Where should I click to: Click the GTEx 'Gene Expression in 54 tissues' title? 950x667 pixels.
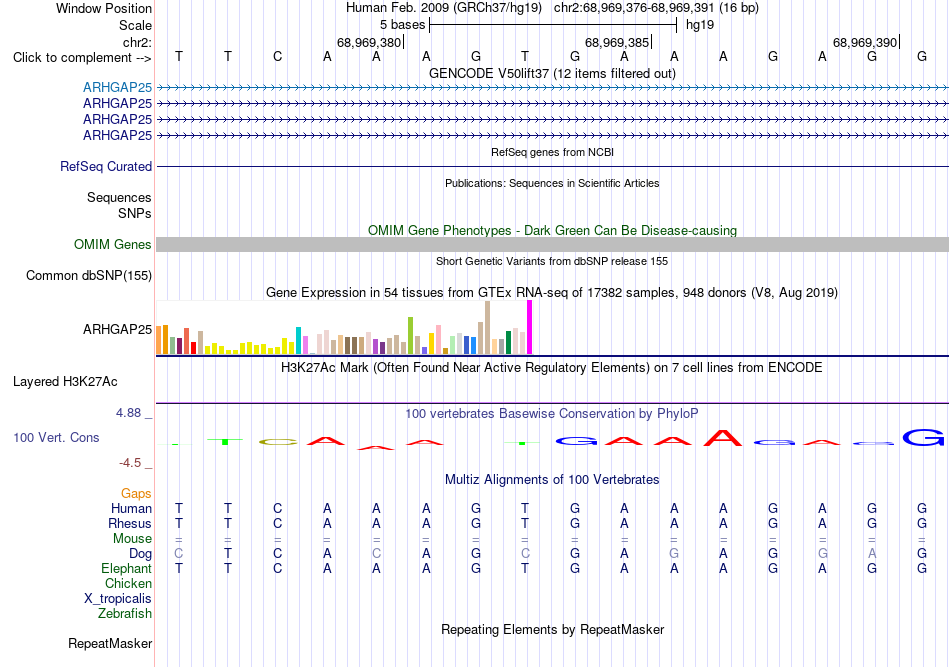tap(552, 293)
